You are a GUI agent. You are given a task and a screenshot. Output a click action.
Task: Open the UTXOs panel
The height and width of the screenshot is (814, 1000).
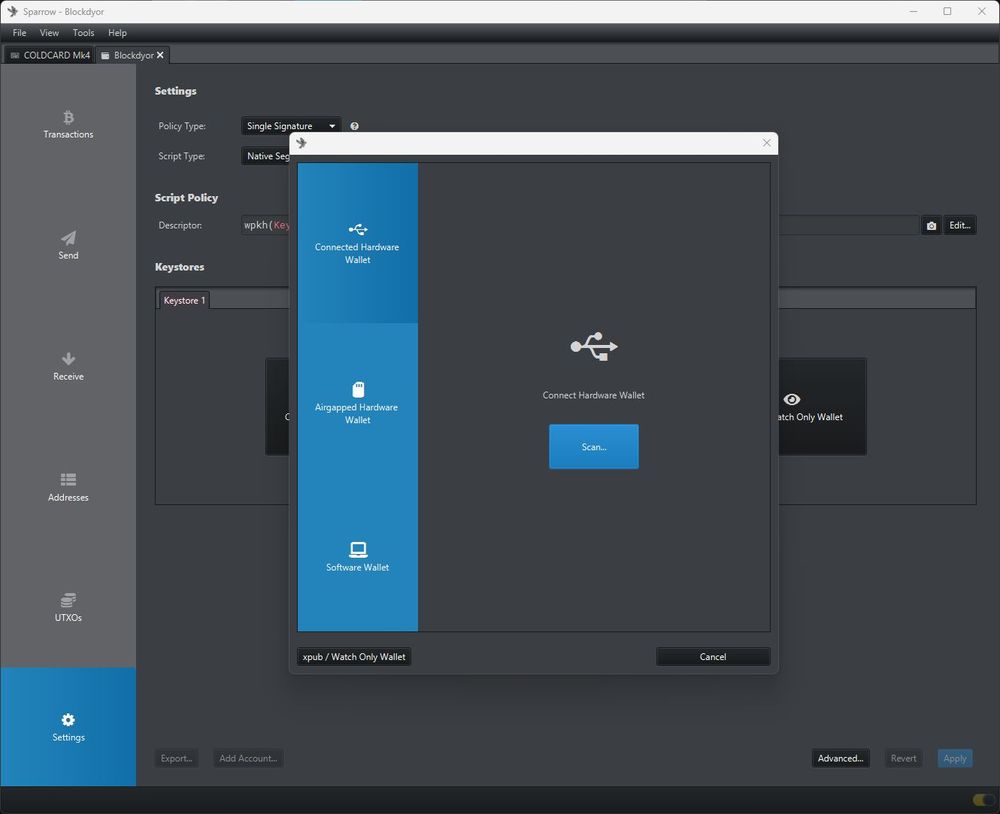[x=68, y=607]
